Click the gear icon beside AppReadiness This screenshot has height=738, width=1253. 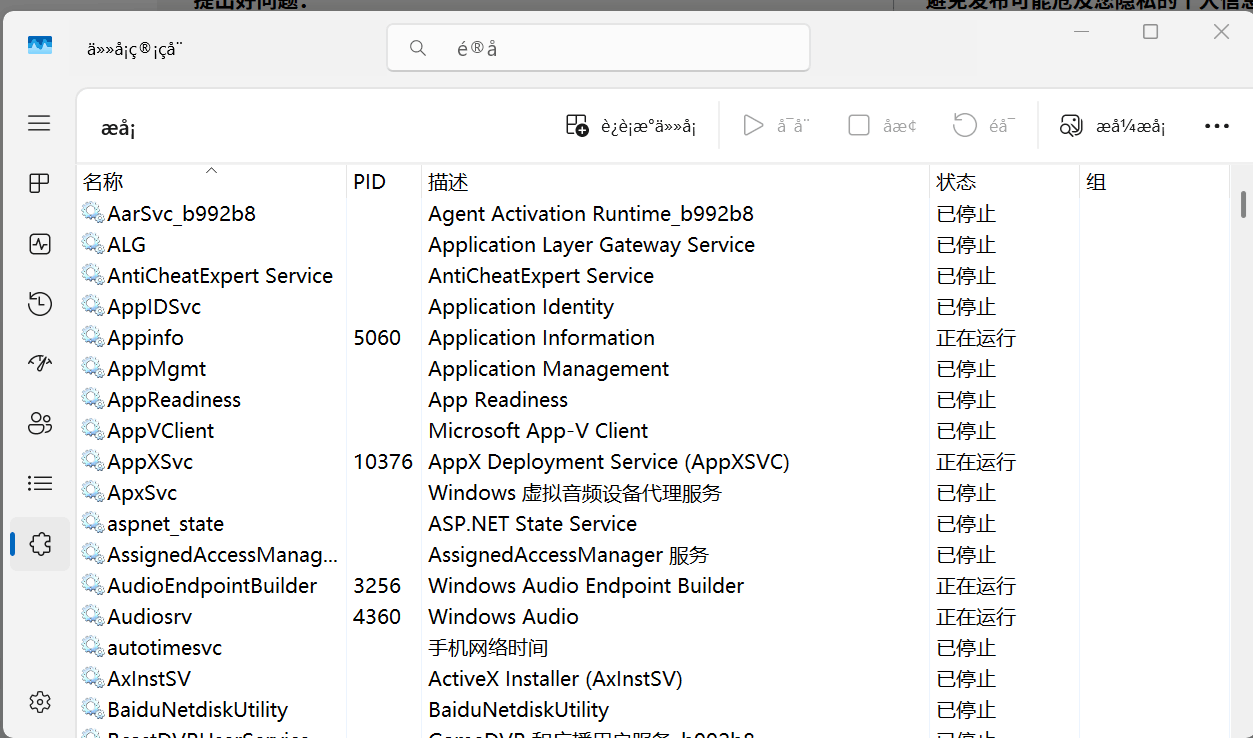tap(93, 399)
